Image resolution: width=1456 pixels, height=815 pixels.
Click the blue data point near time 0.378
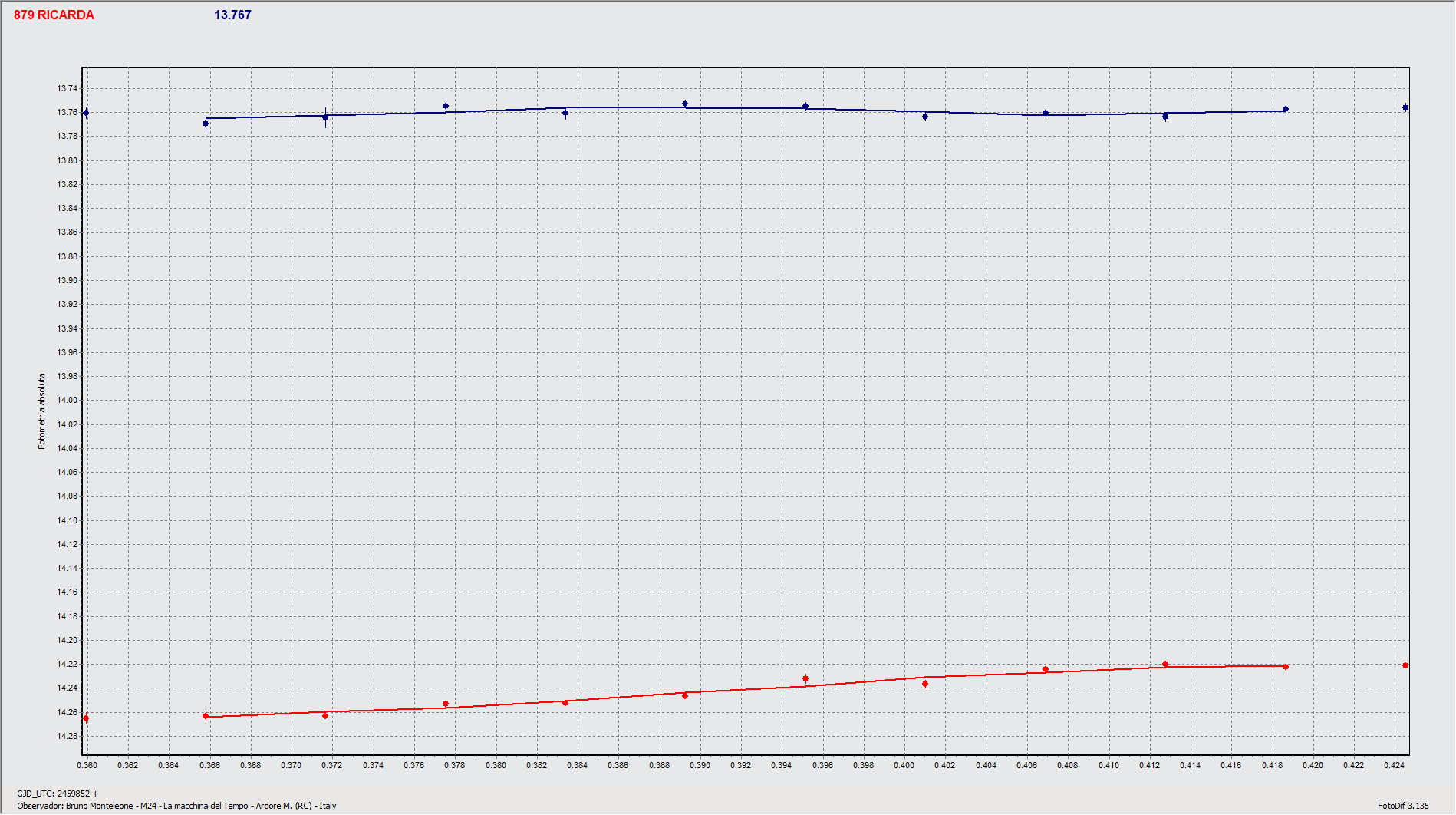click(446, 106)
